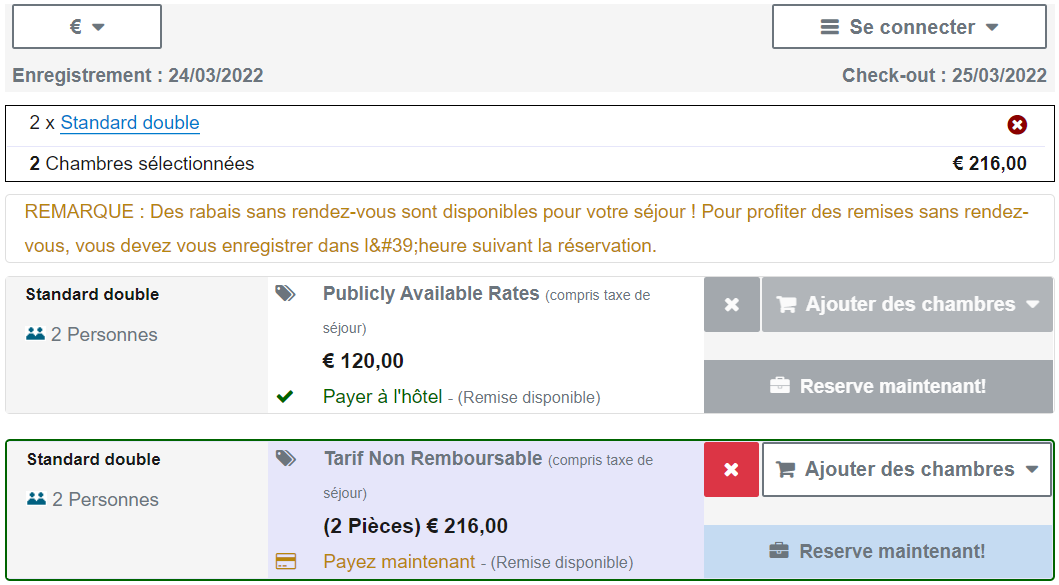The height and width of the screenshot is (585, 1059).
Task: Click the hamburger menu icon in Se connecter
Action: click(x=830, y=27)
